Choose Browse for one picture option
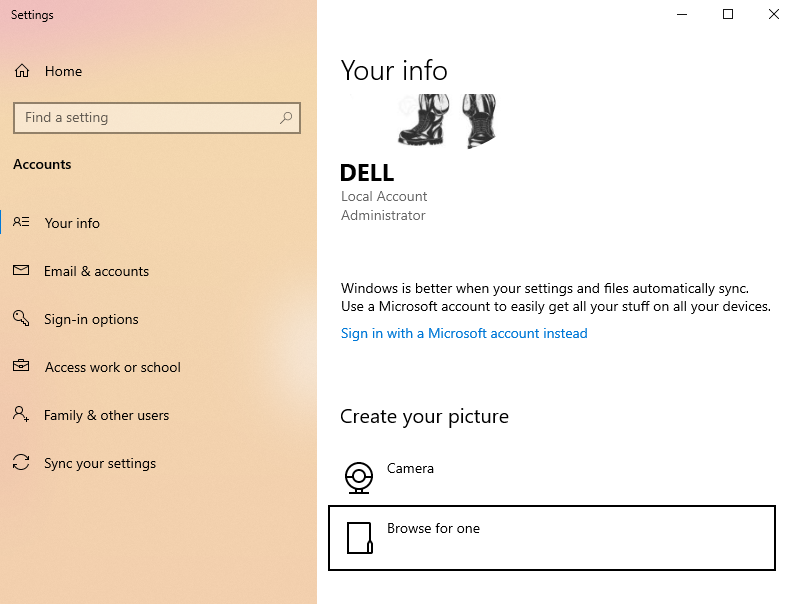The width and height of the screenshot is (794, 604). 552,538
